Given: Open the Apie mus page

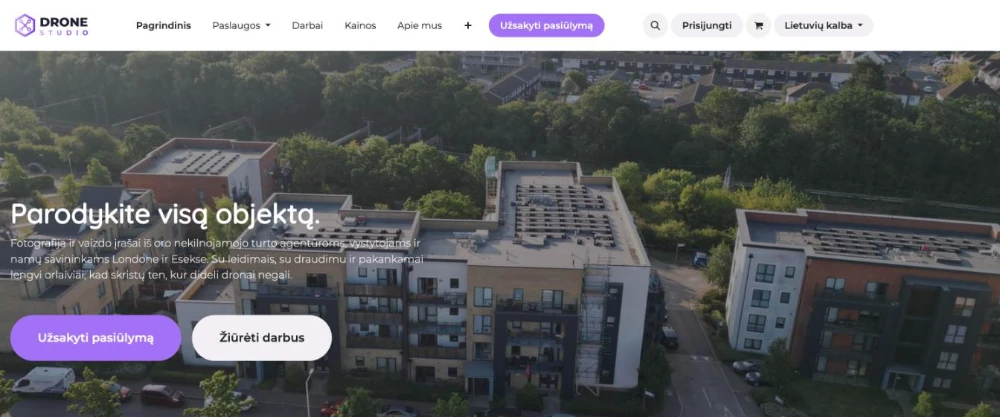Looking at the screenshot, I should pyautogui.click(x=420, y=26).
